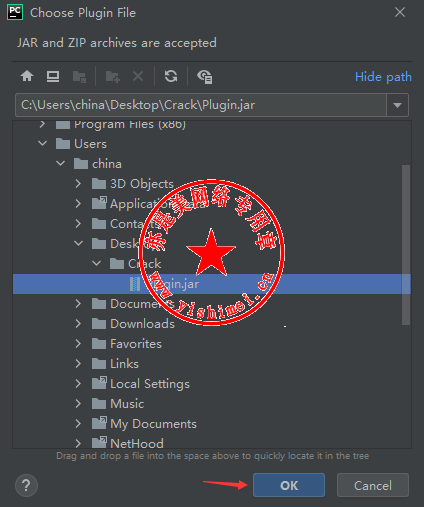Create a new folder with toolbar icon
The width and height of the screenshot is (424, 507).
(x=112, y=76)
